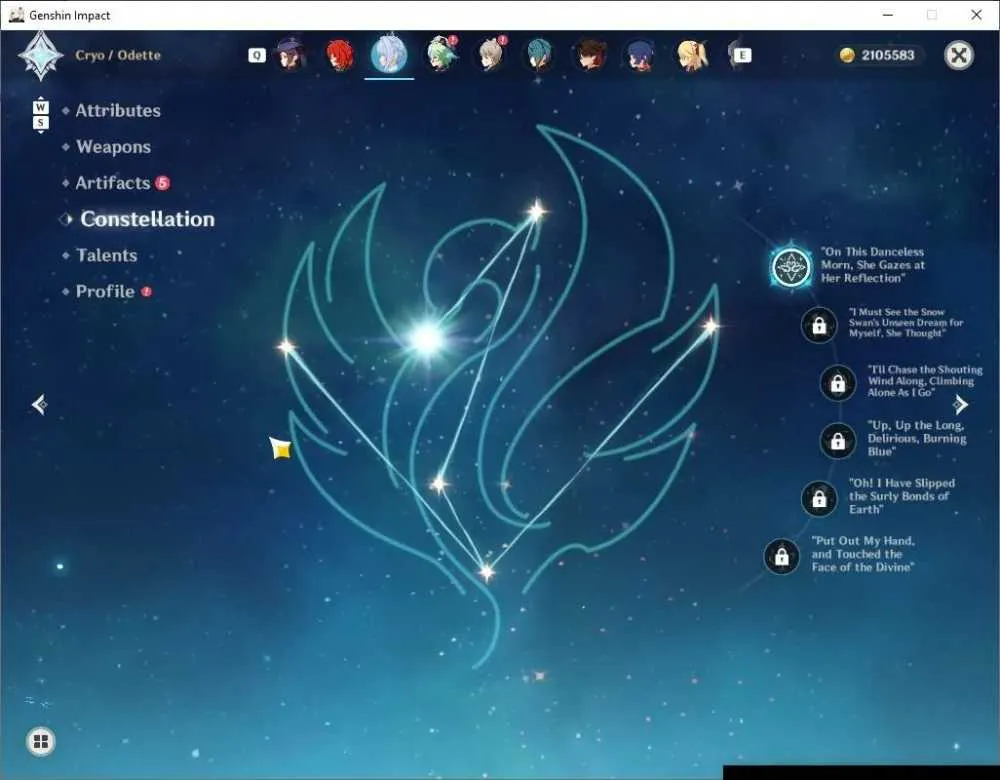1000x780 pixels.
Task: Select the blonde ponytail character portrait
Action: pyautogui.click(x=692, y=55)
